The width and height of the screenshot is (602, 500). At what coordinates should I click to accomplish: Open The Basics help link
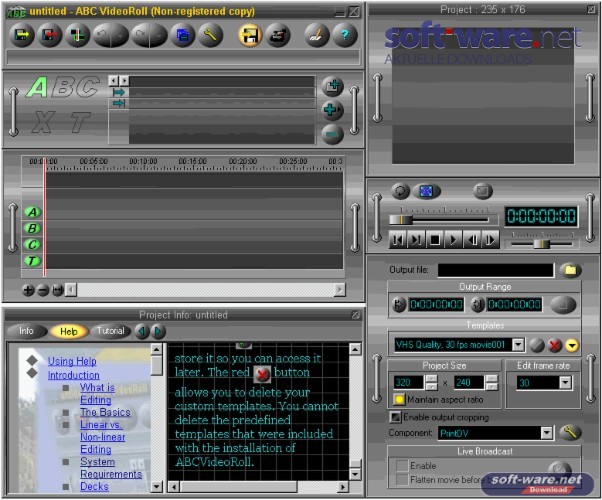(105, 412)
